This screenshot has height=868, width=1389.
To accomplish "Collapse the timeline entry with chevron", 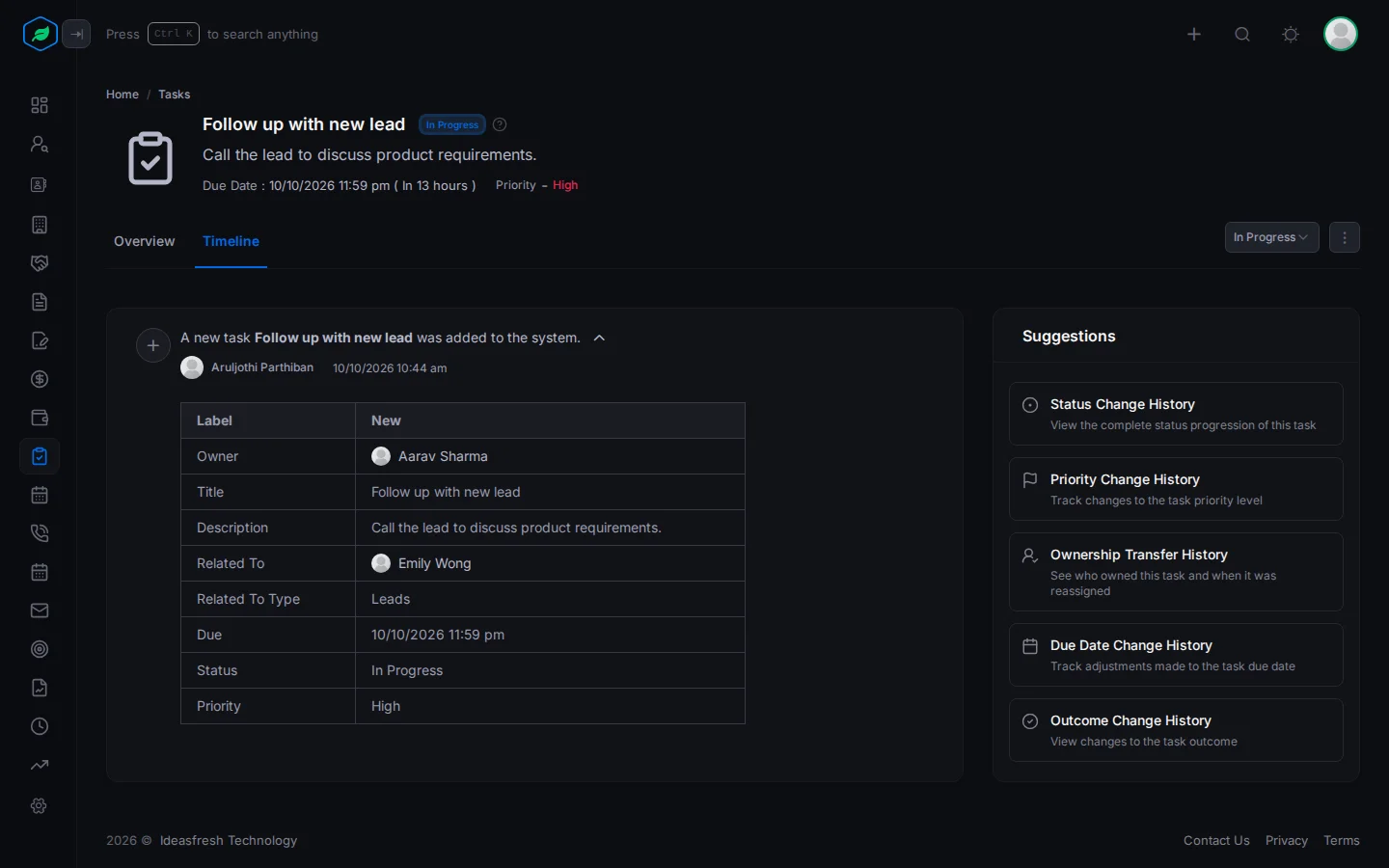I will click(599, 338).
